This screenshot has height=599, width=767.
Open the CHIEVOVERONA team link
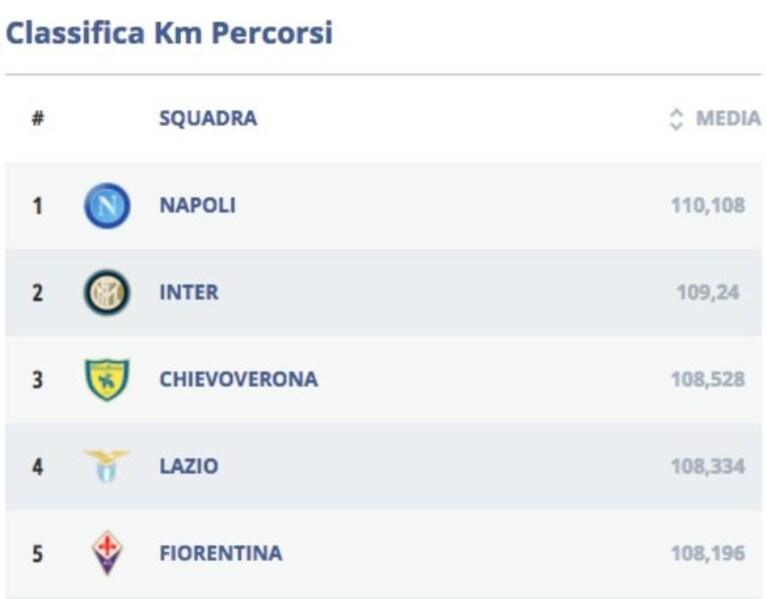(239, 379)
